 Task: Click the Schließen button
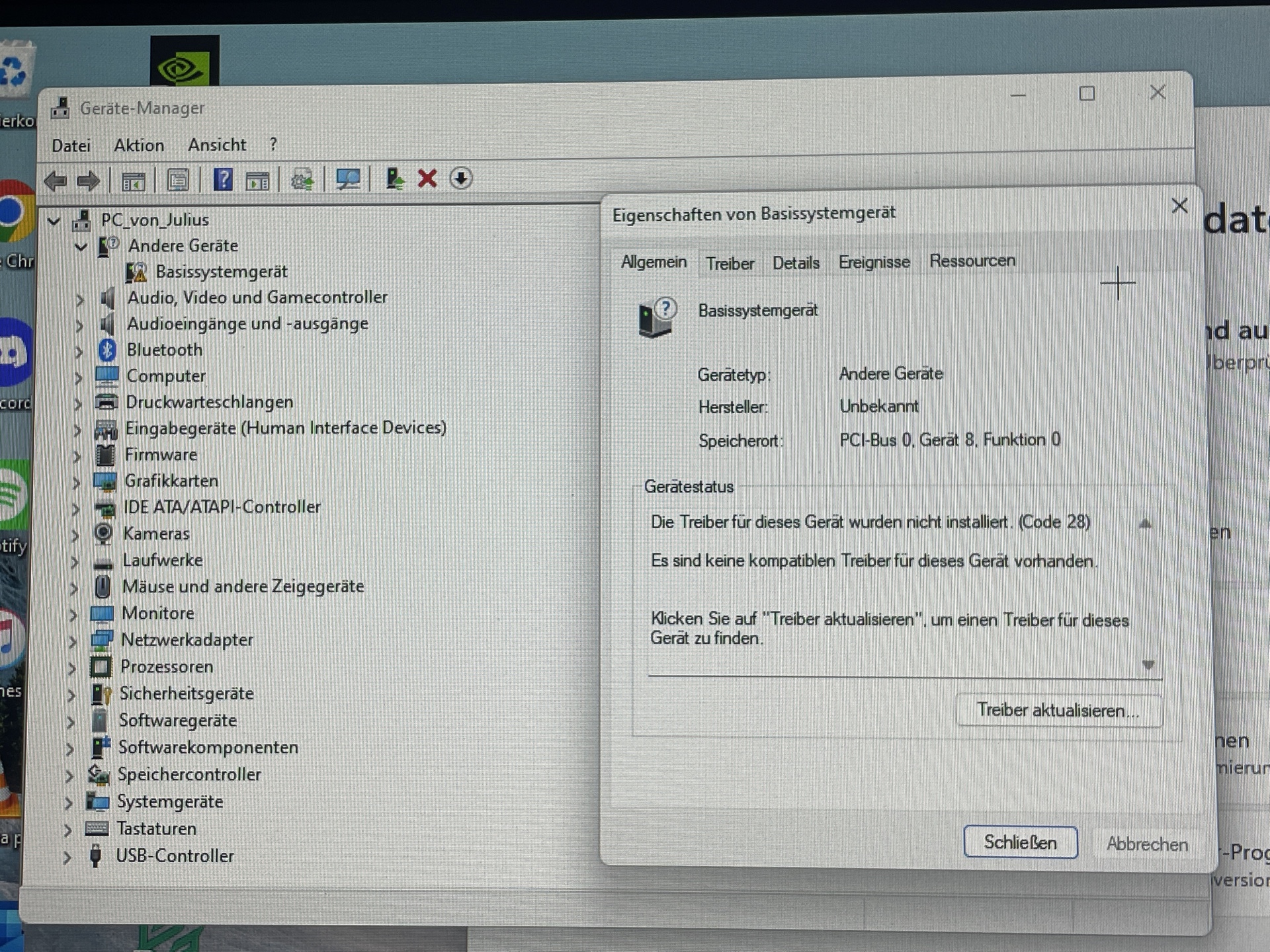(x=1020, y=842)
